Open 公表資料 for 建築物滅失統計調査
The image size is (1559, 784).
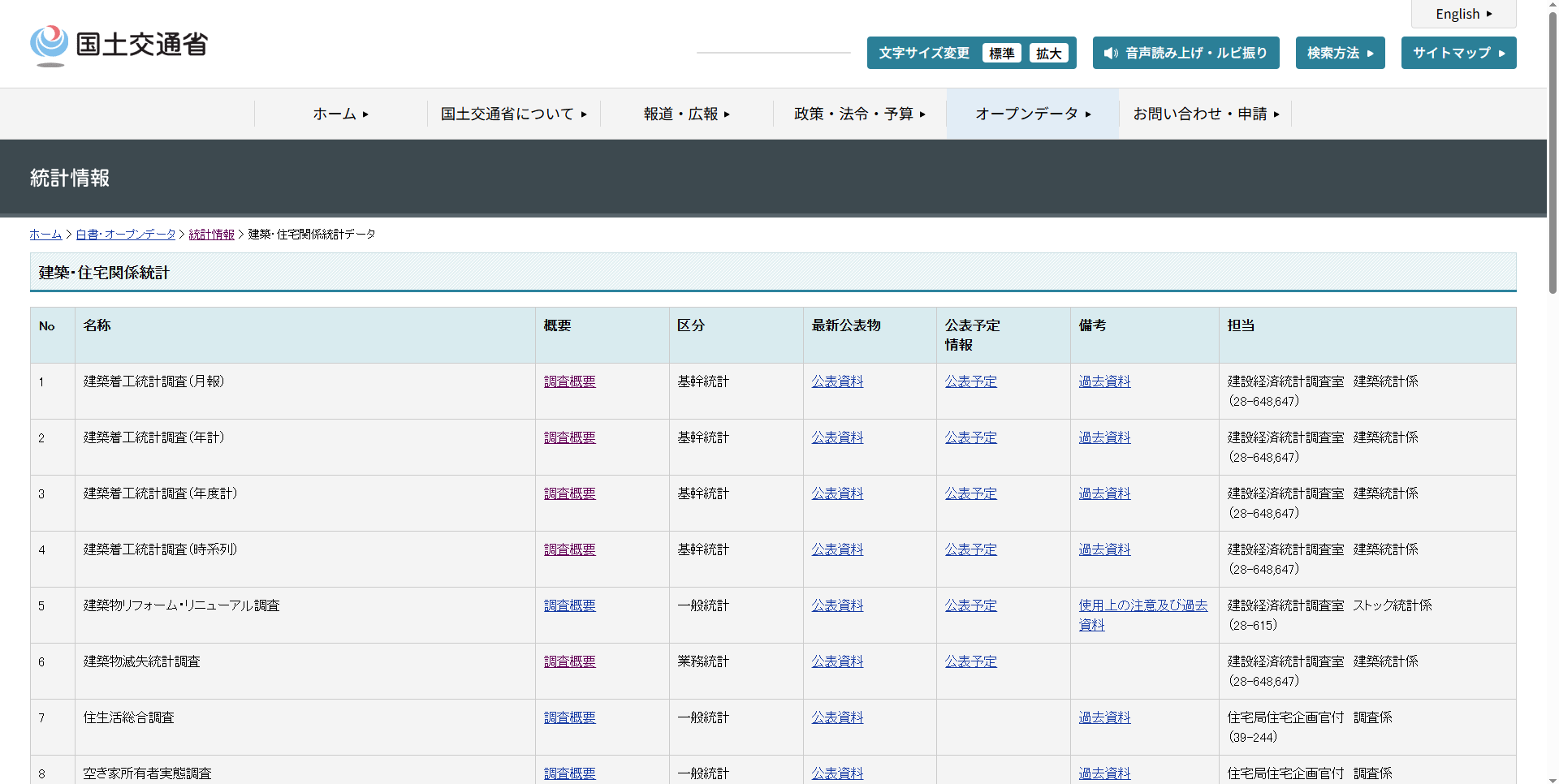tap(837, 661)
